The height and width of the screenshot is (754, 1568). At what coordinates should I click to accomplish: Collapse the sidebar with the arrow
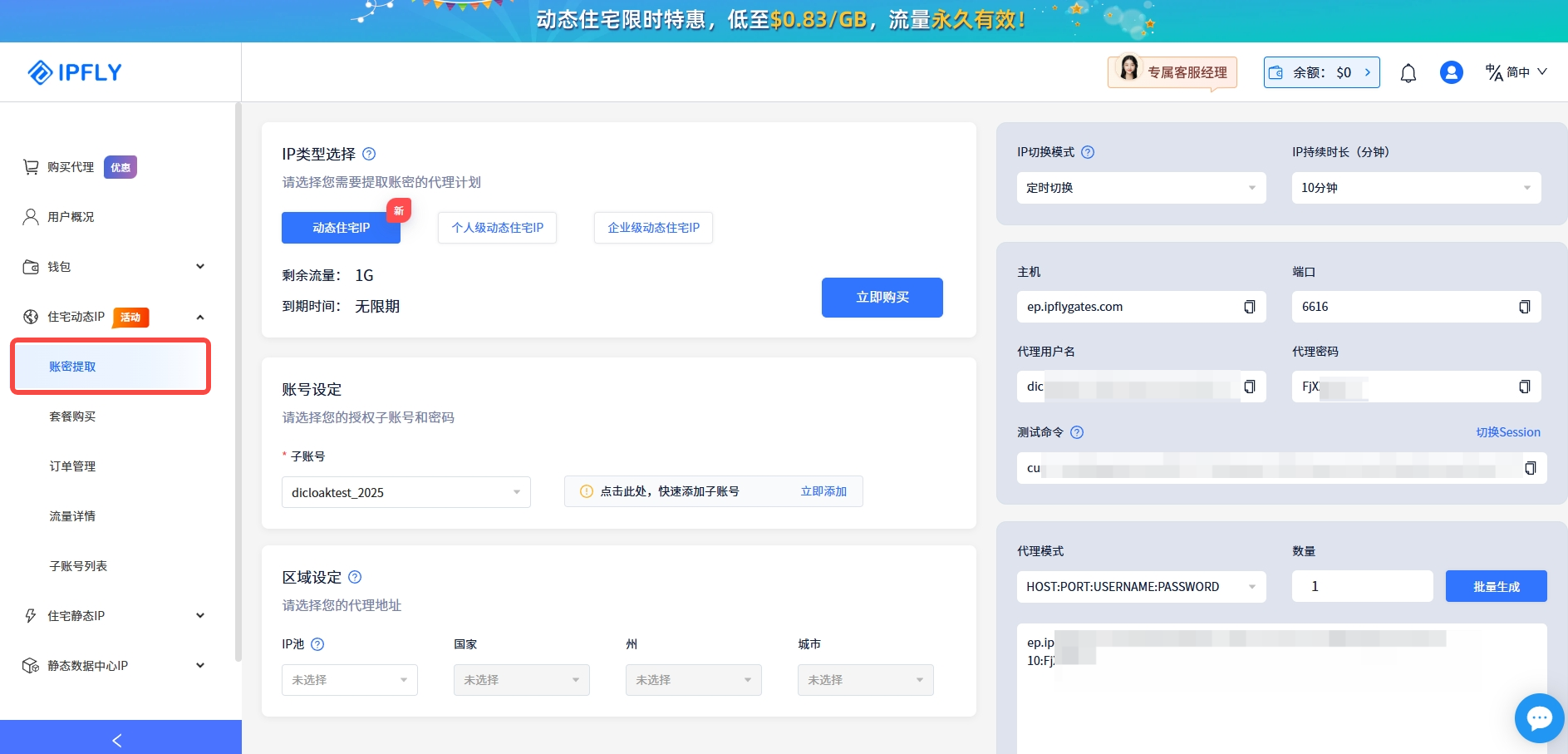click(x=117, y=740)
